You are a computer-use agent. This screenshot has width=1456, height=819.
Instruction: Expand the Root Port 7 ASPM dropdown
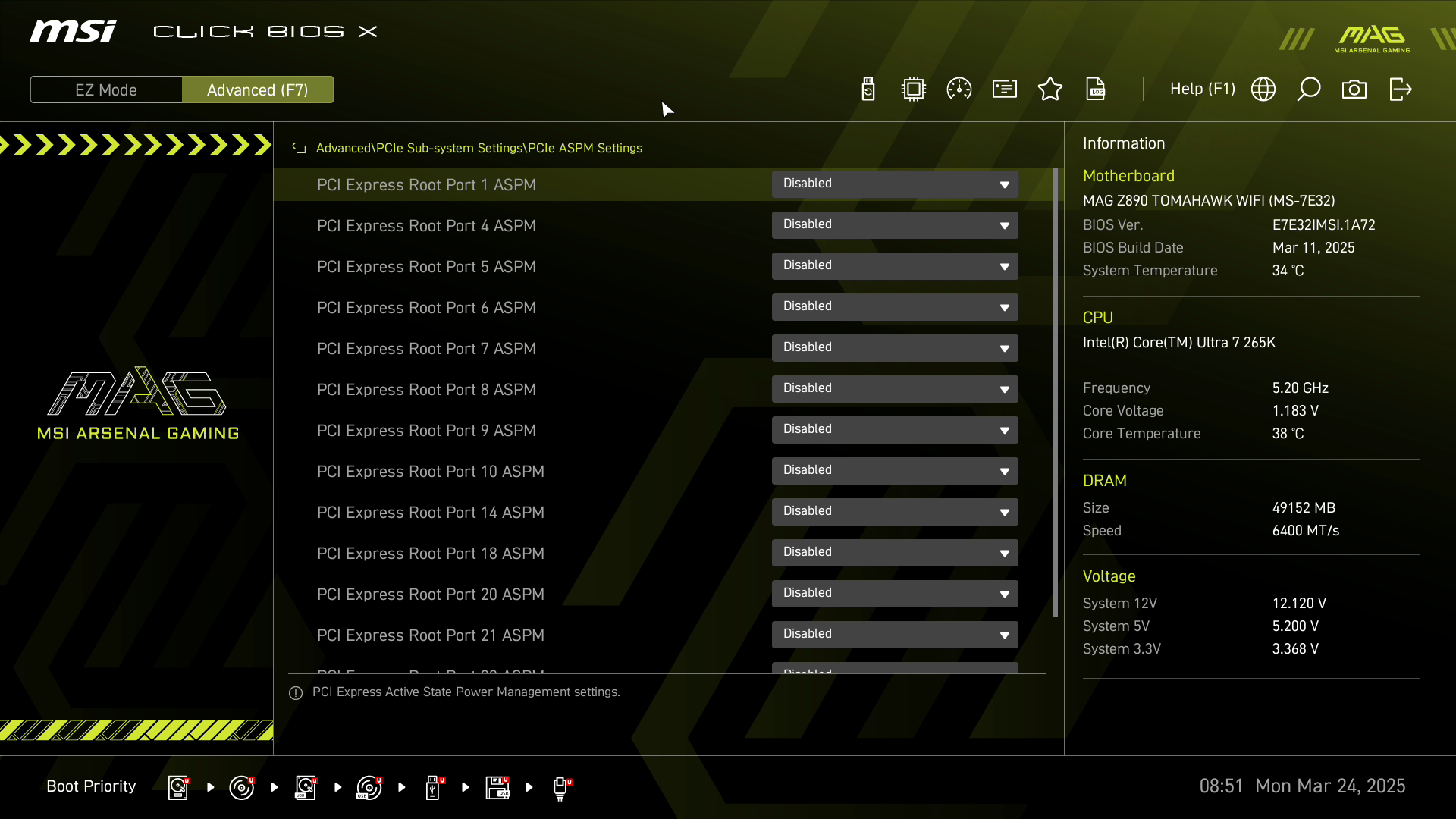[895, 348]
